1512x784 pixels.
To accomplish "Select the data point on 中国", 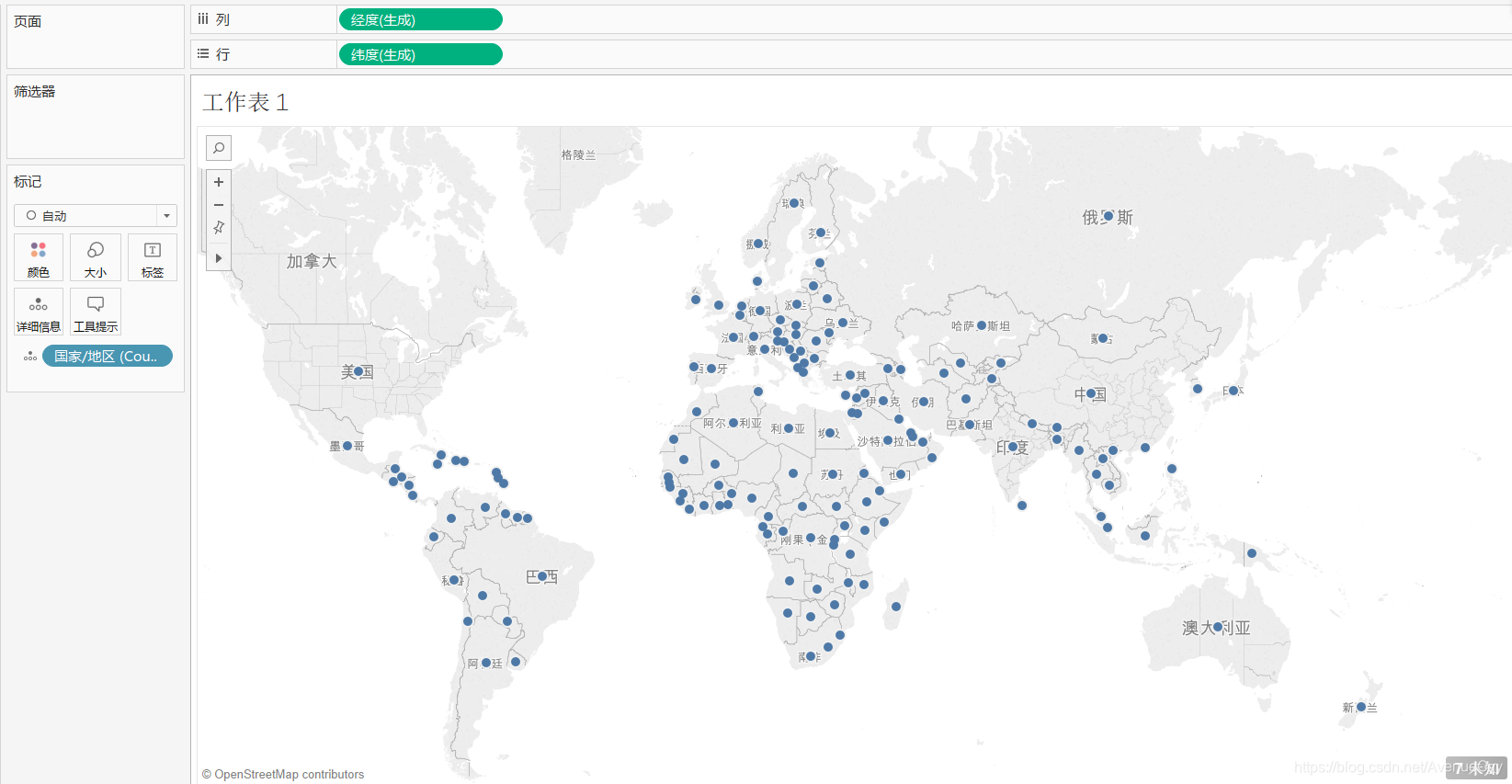I will coord(1091,393).
